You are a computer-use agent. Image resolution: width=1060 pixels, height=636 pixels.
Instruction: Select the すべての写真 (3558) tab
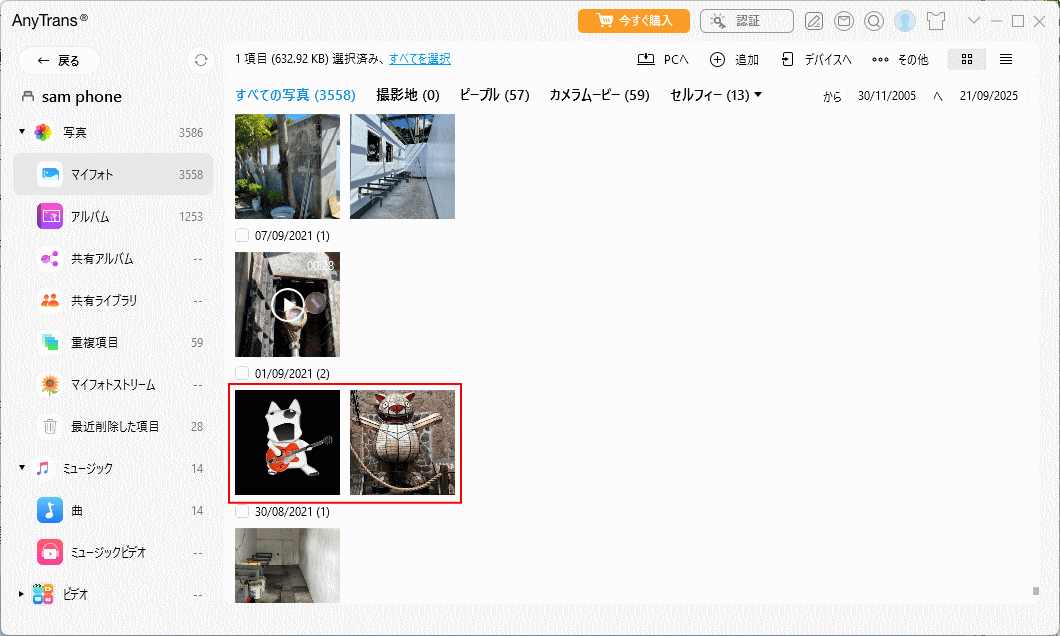(x=295, y=95)
